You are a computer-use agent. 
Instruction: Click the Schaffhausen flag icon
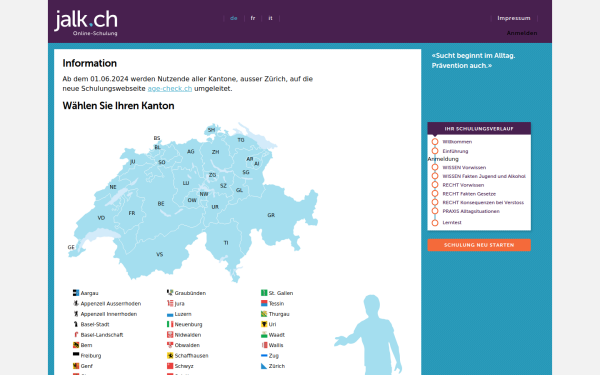pos(170,355)
